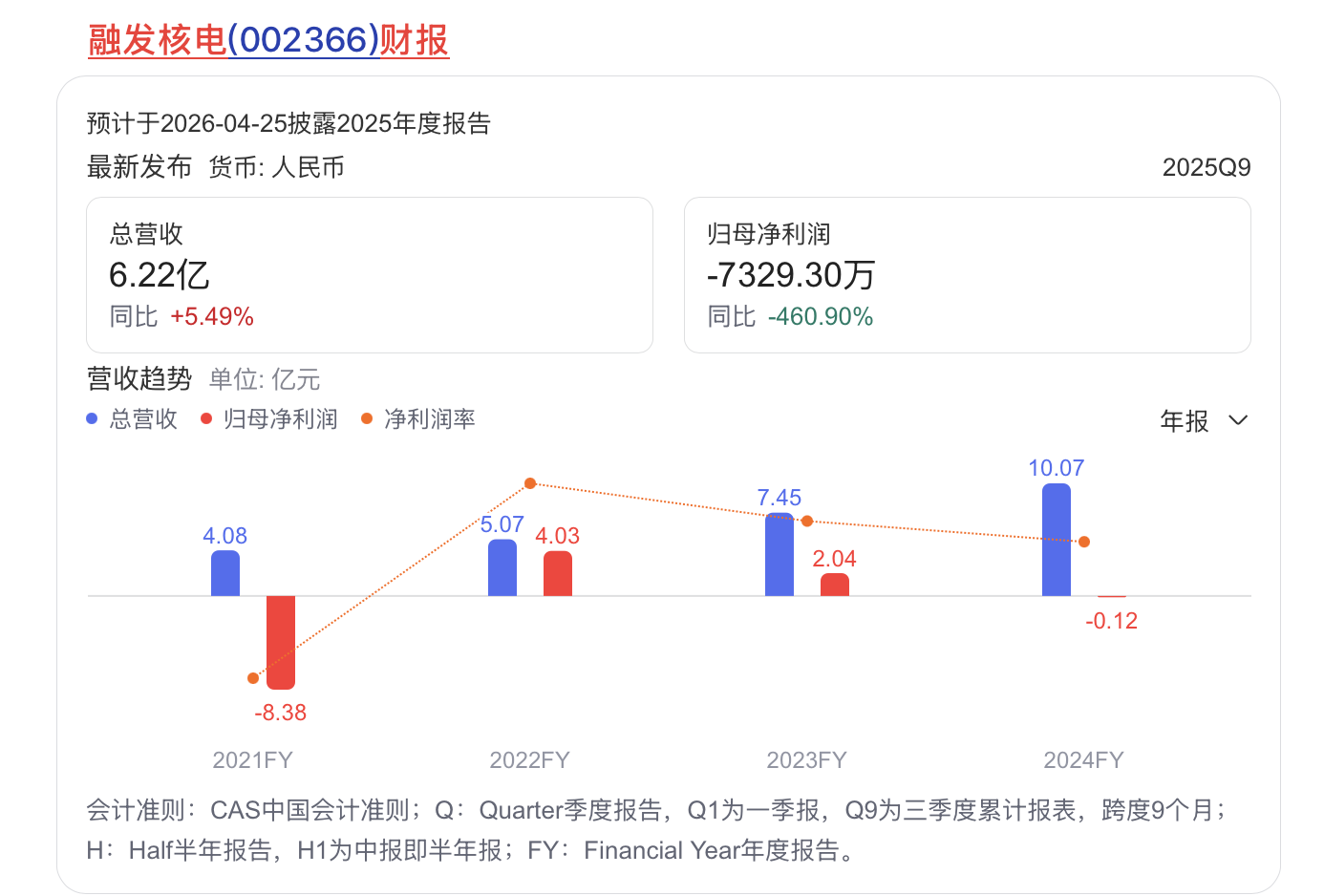Open the 融发核电(002366)财报 title link
Viewport: 1324px width, 896px height.
pos(268,40)
